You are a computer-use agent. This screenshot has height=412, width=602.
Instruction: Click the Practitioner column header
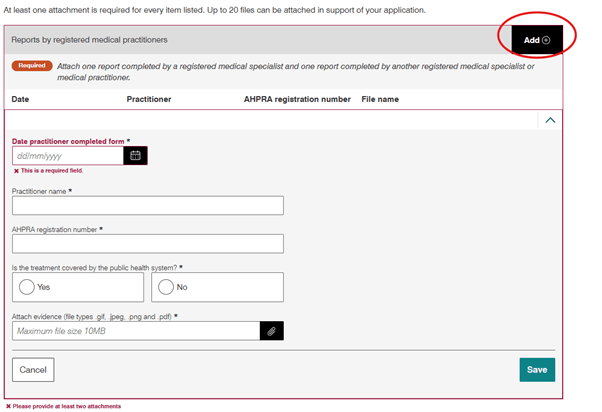(x=149, y=99)
